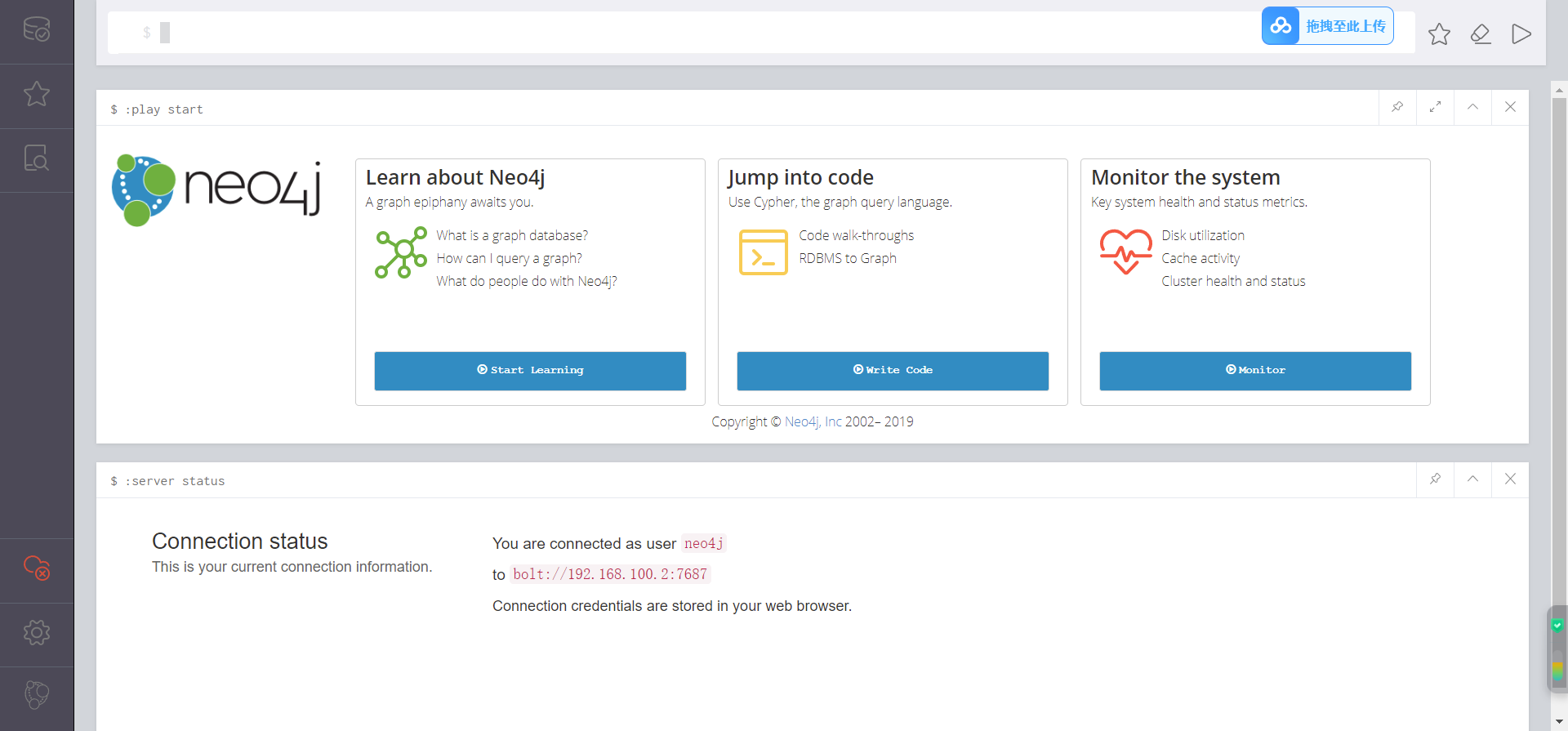Click the Write Code button

(893, 371)
